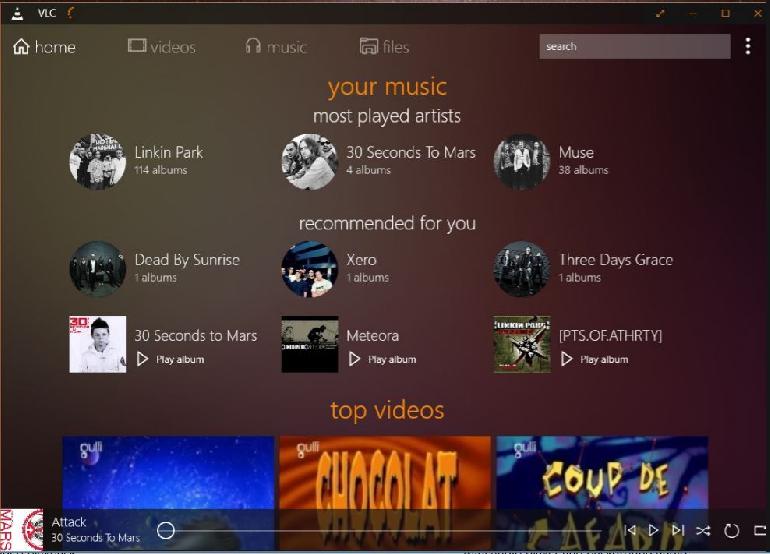Open Dead By Sunrise artist photo
This screenshot has height=554, width=770.
[98, 269]
